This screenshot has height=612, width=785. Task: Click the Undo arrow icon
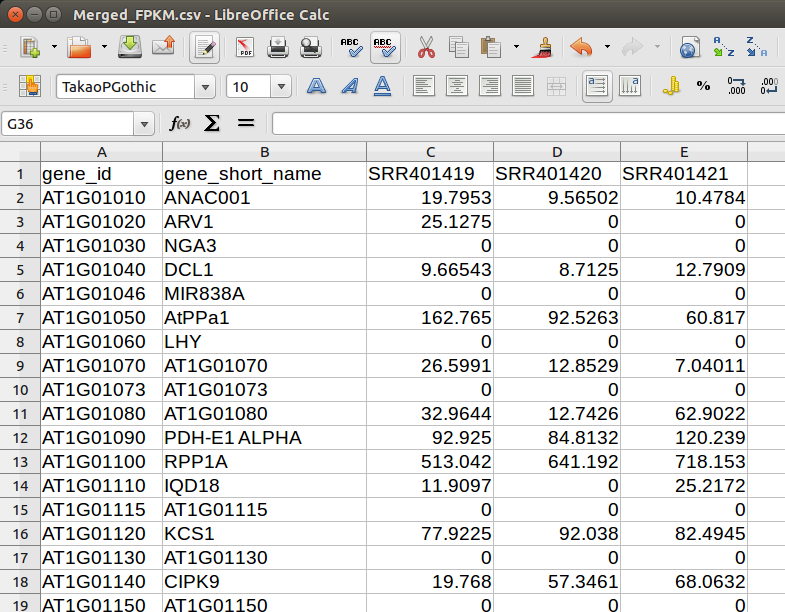pos(582,48)
